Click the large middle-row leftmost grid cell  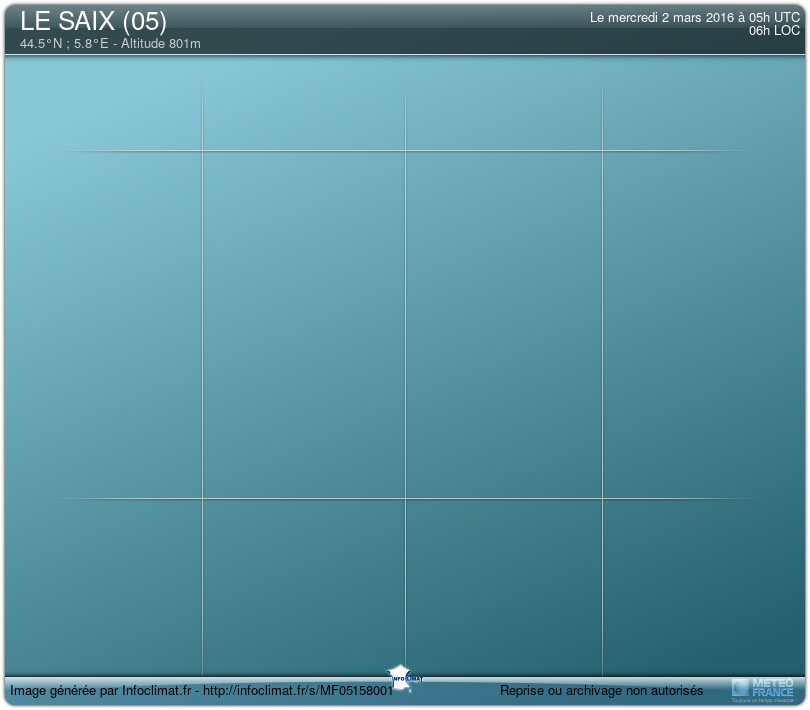tap(104, 324)
